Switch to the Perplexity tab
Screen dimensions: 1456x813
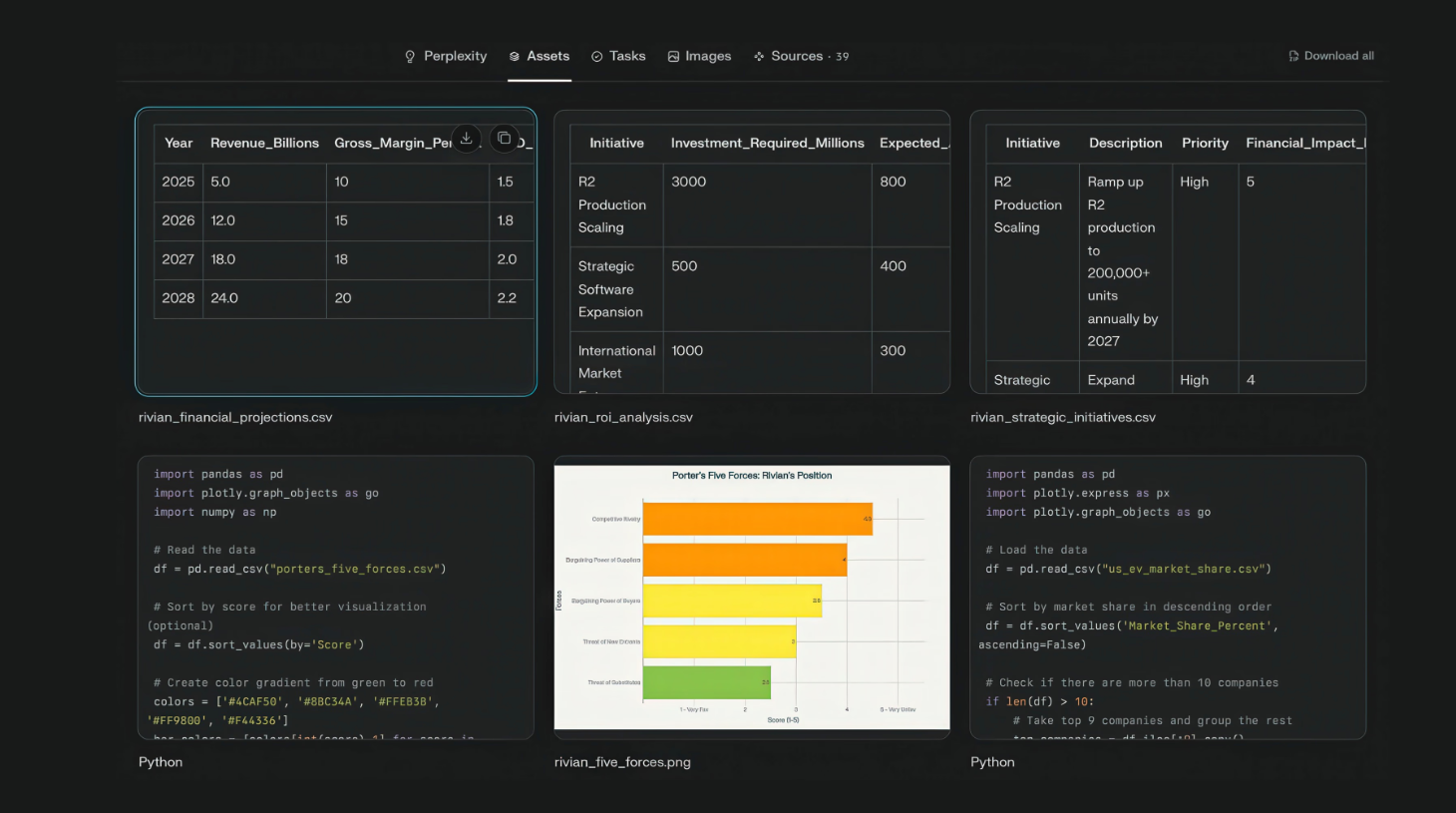[x=455, y=57]
